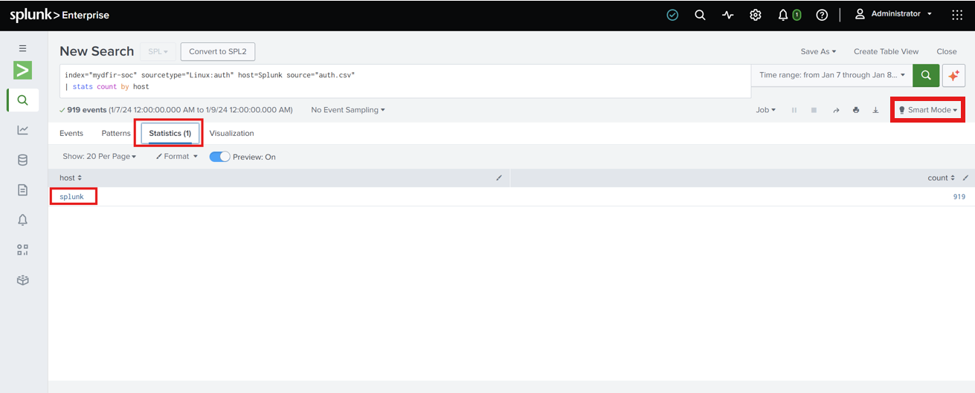975x393 pixels.
Task: Edit the host column pencil icon
Action: [499, 178]
